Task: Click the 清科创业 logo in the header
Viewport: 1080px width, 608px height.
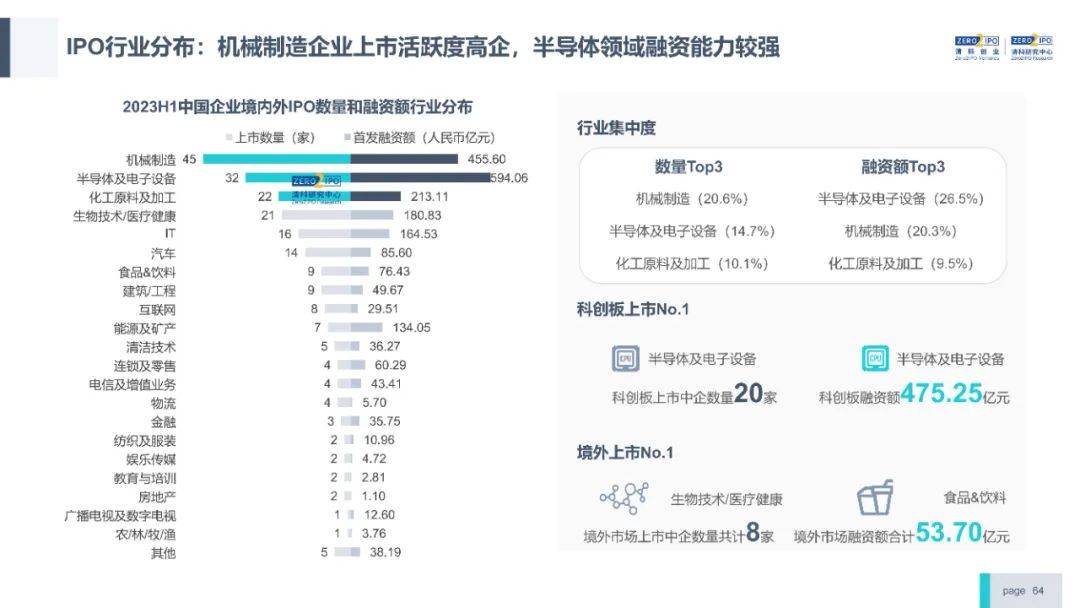Action: 976,48
